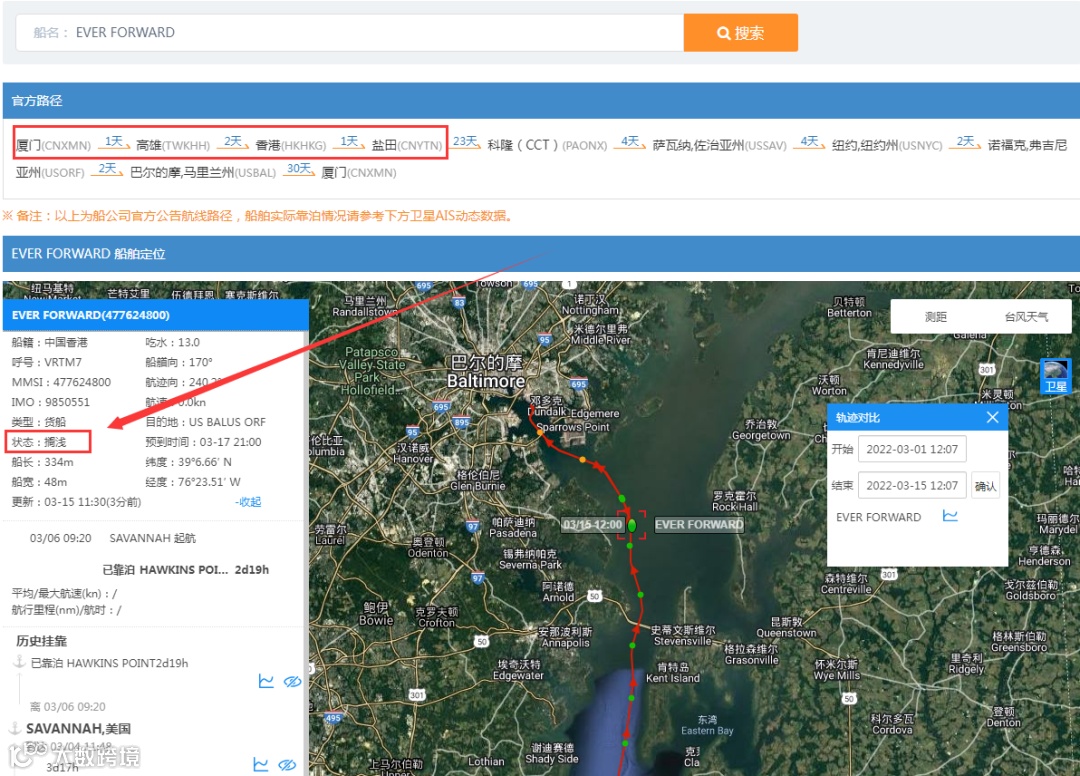The height and width of the screenshot is (776, 1080).
Task: Click the orange 搜索 search button
Action: click(x=740, y=32)
